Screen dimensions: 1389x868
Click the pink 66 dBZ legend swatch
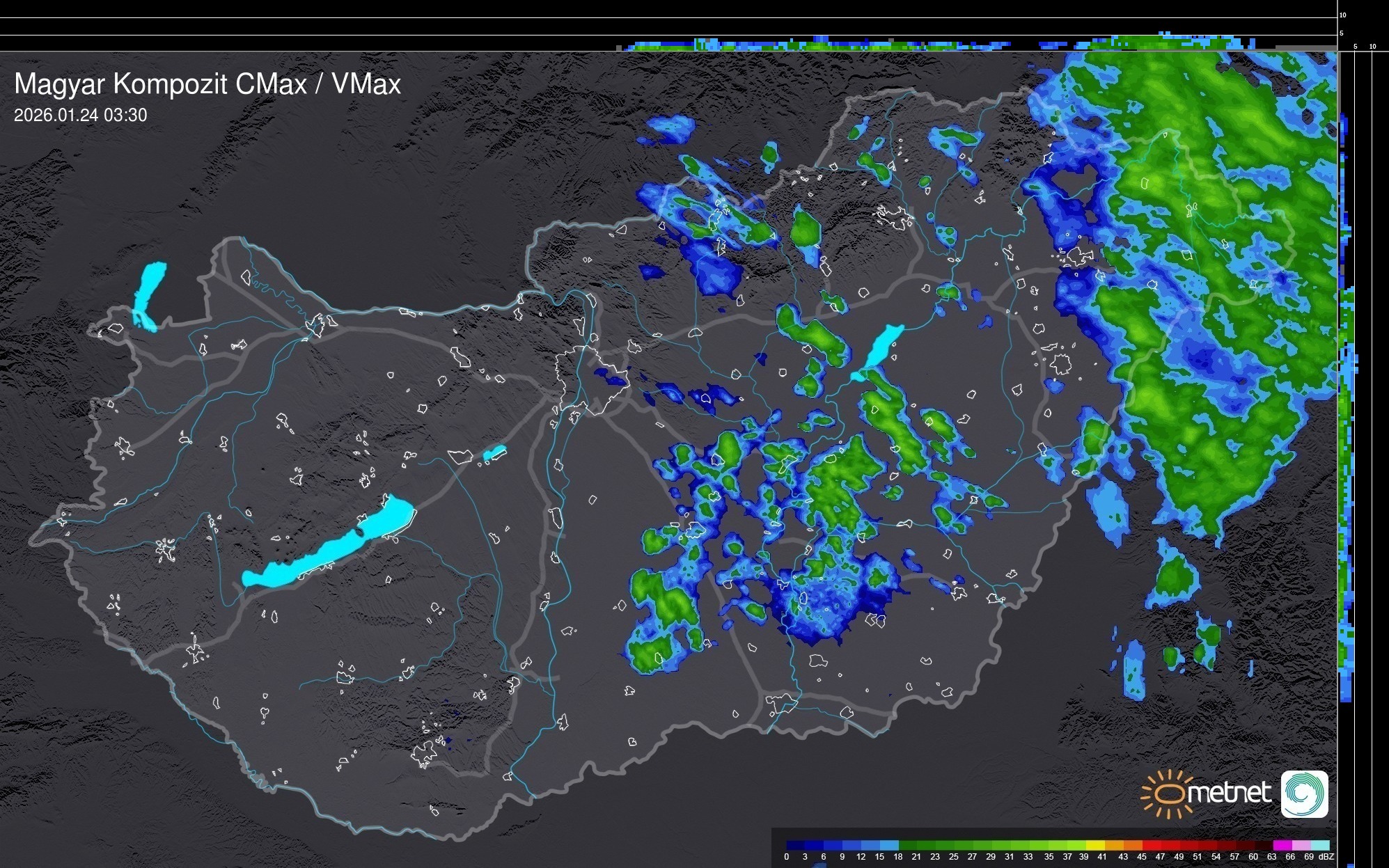(1300, 846)
